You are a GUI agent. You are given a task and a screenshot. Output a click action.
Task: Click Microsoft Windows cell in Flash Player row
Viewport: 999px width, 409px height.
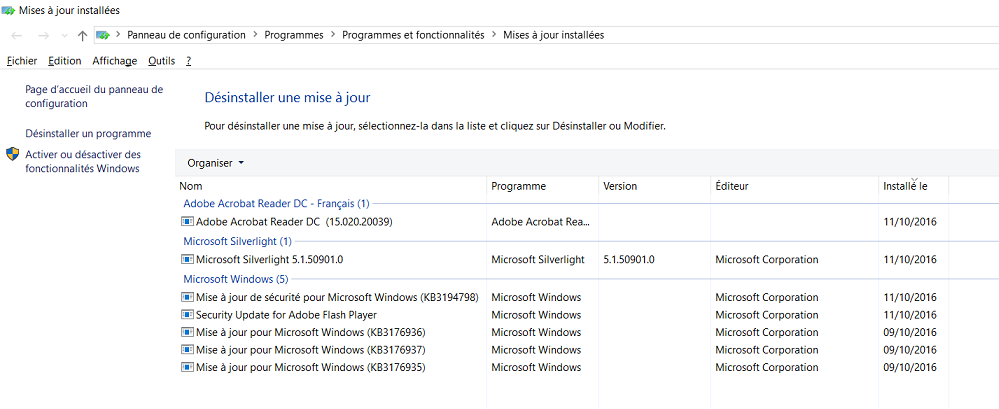tap(536, 315)
